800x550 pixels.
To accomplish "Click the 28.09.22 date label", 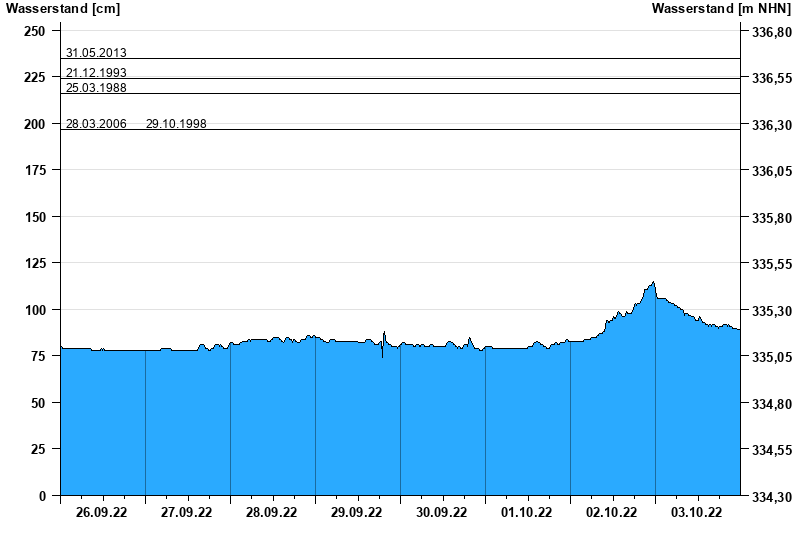I will tap(271, 512).
